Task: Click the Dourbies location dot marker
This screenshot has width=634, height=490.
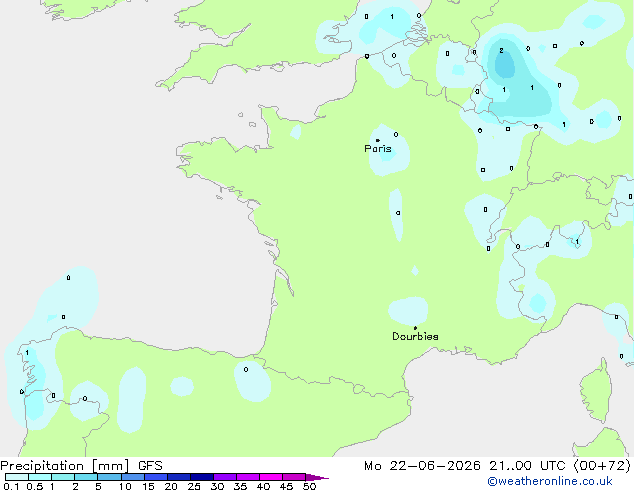Action: [415, 328]
